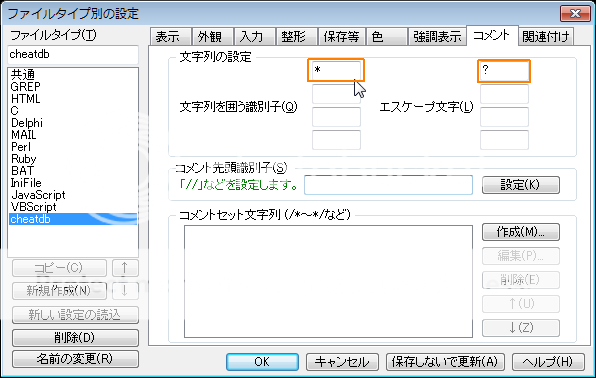
Task: Switch to the 色 tab
Action: (x=387, y=37)
